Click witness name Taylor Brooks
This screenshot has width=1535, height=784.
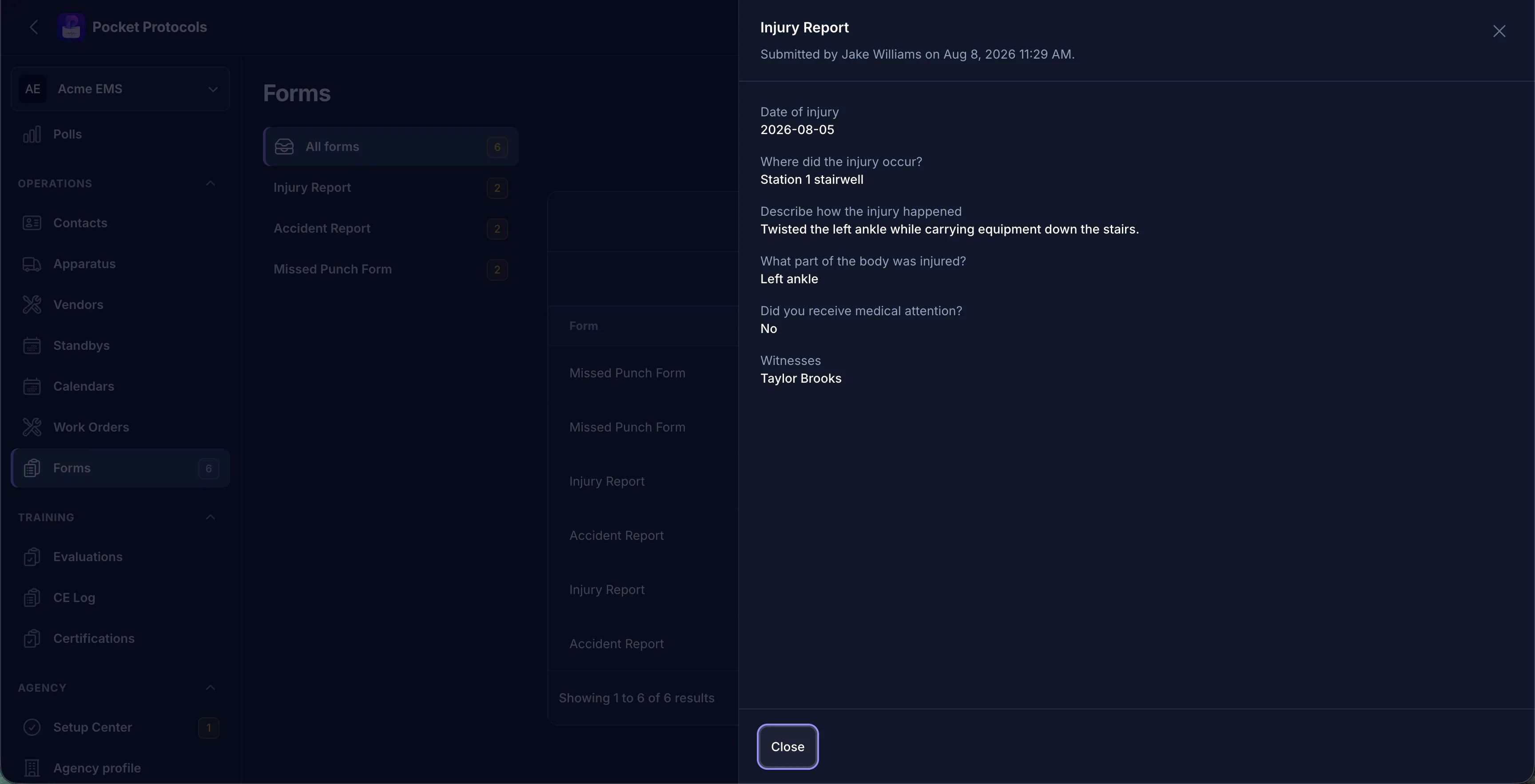point(800,378)
